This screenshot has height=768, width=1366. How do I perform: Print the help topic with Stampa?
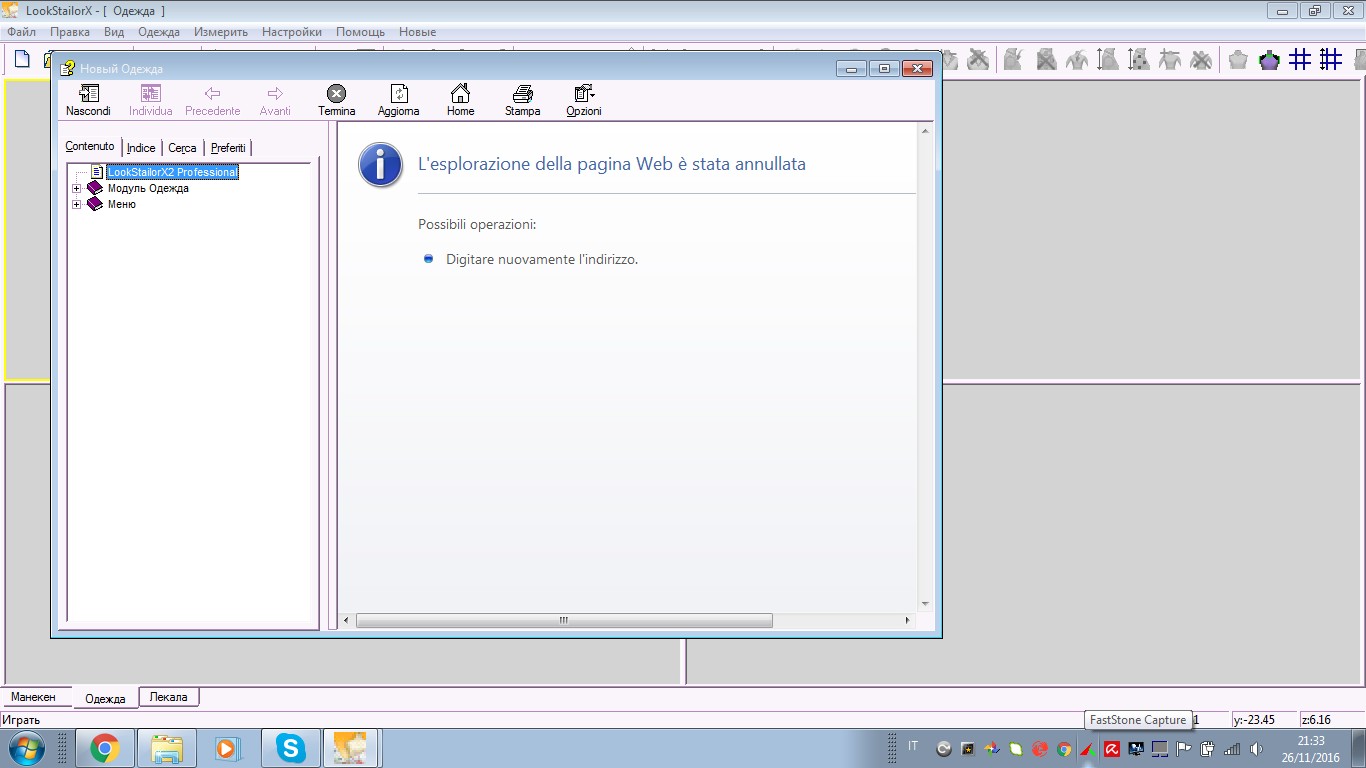[522, 100]
